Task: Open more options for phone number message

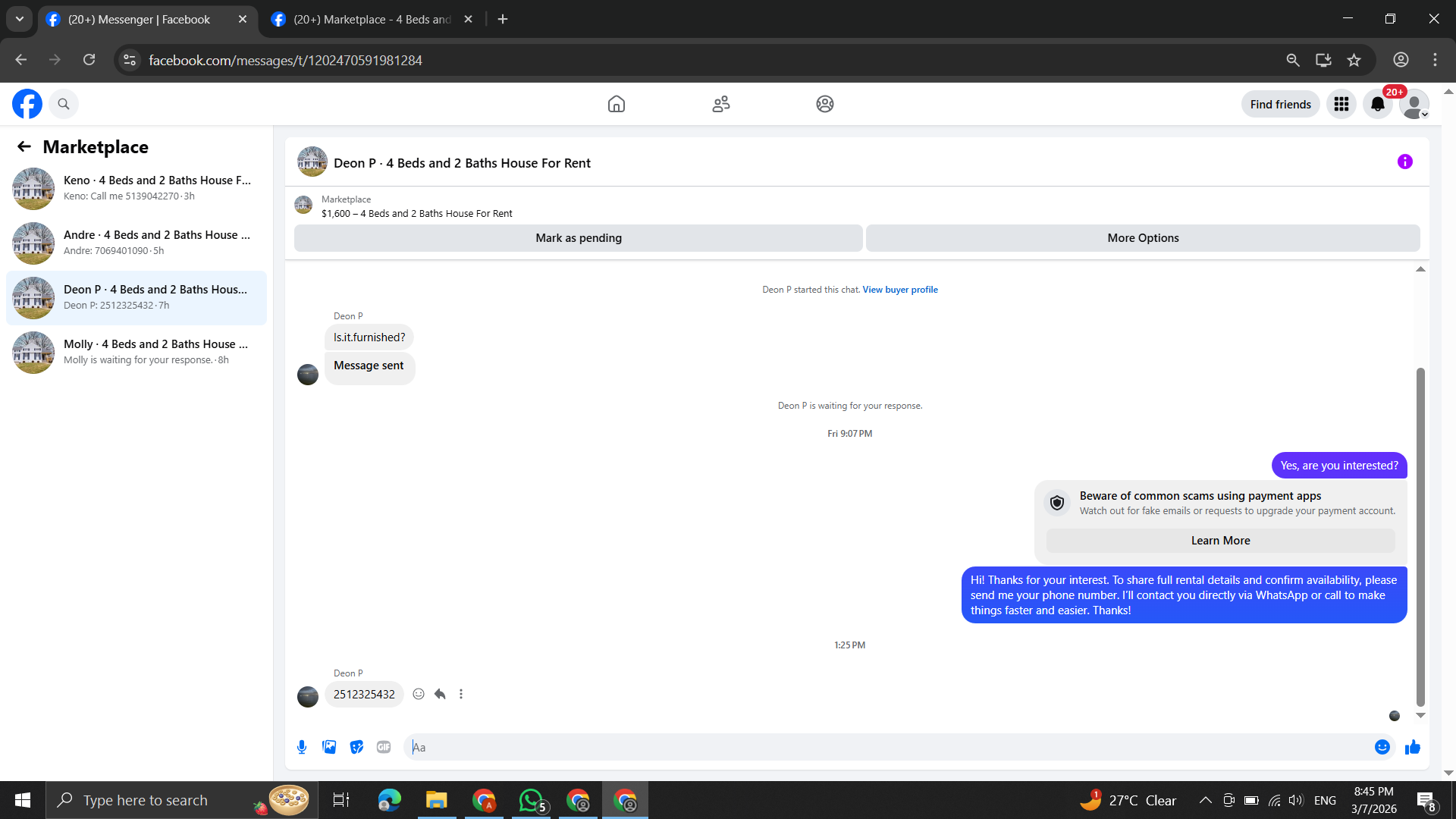Action: (x=461, y=694)
